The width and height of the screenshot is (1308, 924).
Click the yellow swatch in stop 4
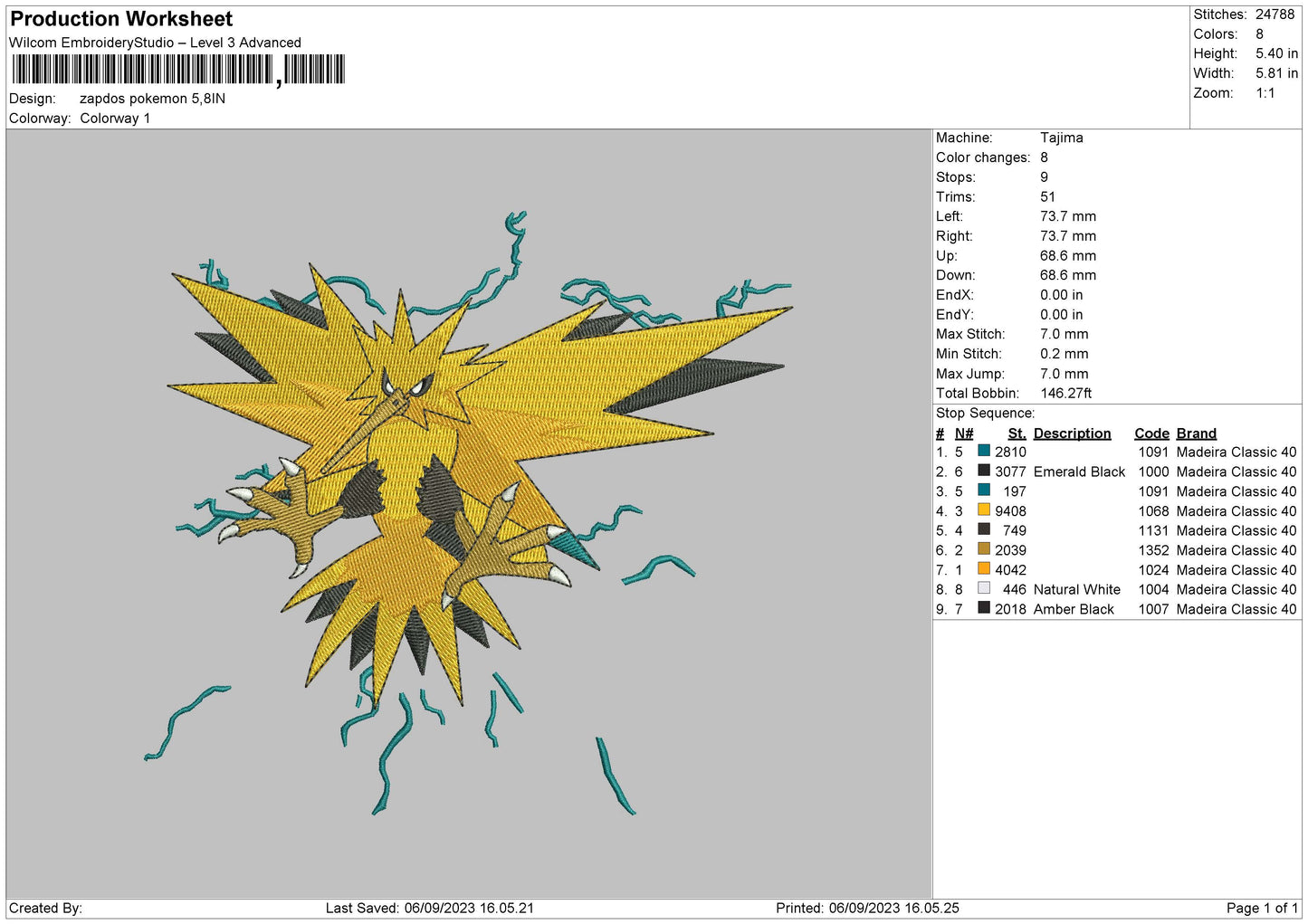[984, 510]
